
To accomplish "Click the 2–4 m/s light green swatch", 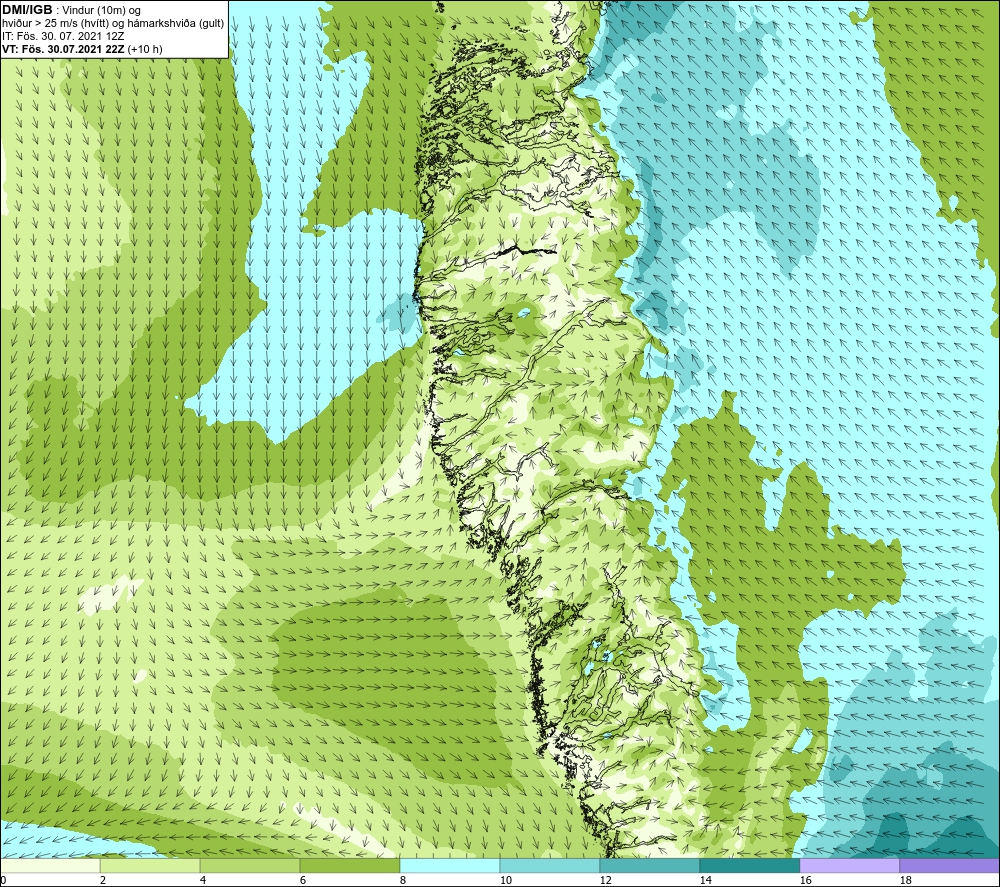I will coord(150,865).
